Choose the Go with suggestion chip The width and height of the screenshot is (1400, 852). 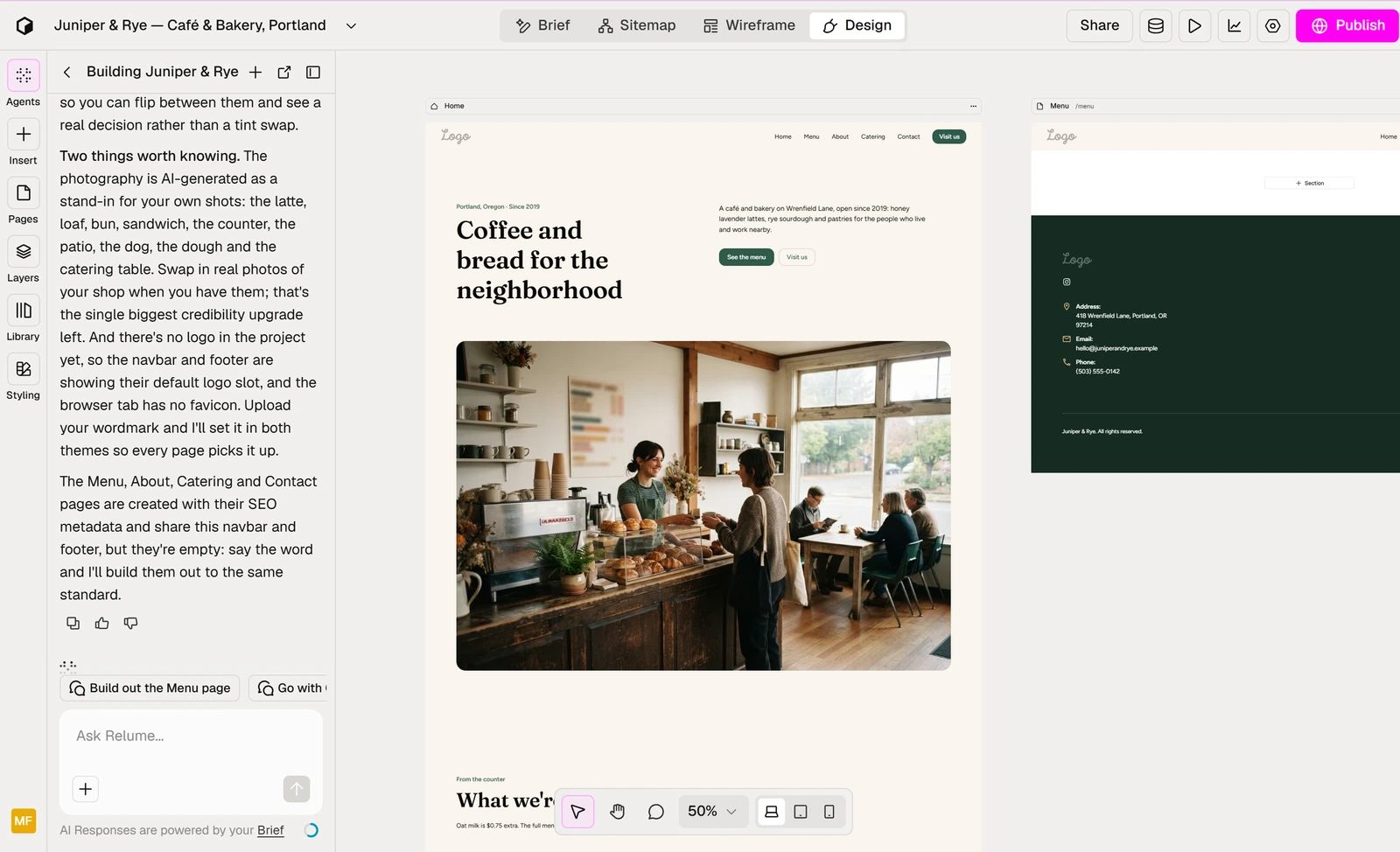pos(289,688)
